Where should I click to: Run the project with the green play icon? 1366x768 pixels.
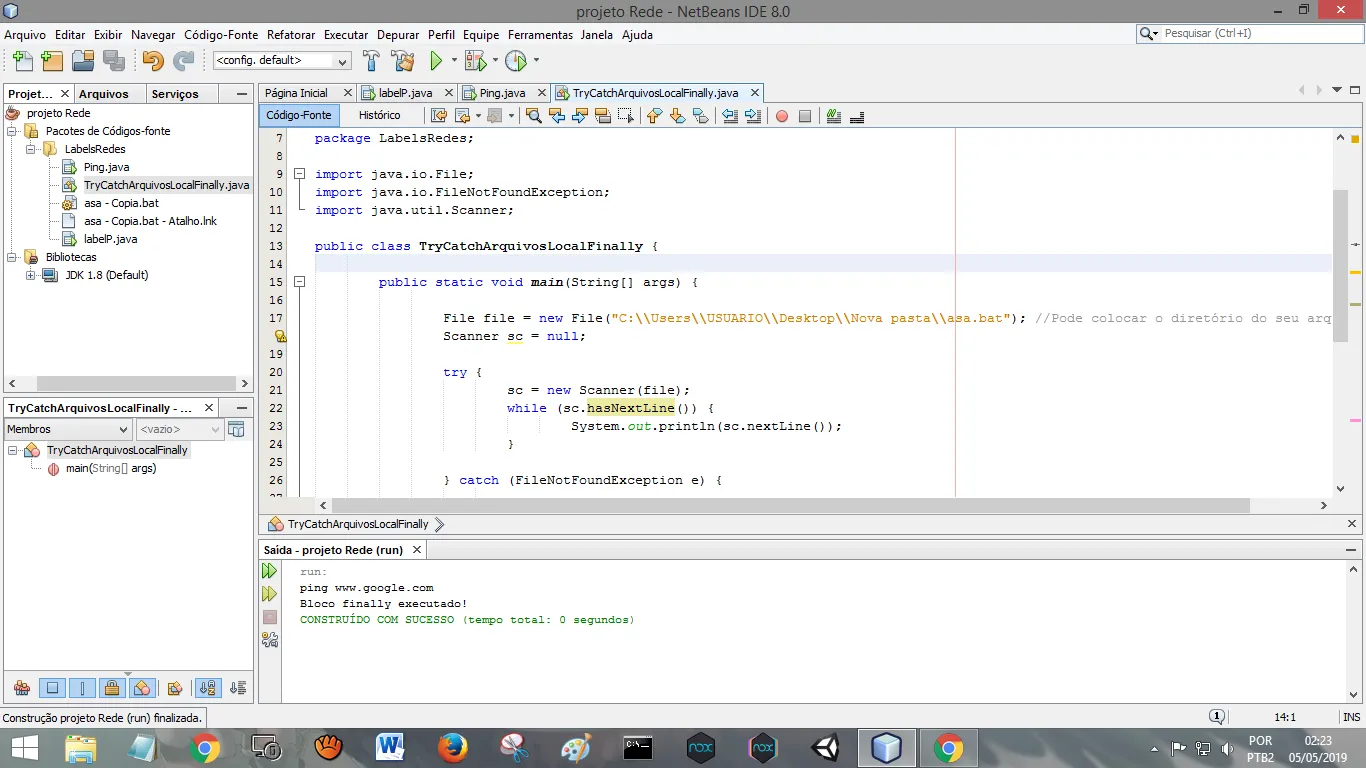[x=436, y=61]
